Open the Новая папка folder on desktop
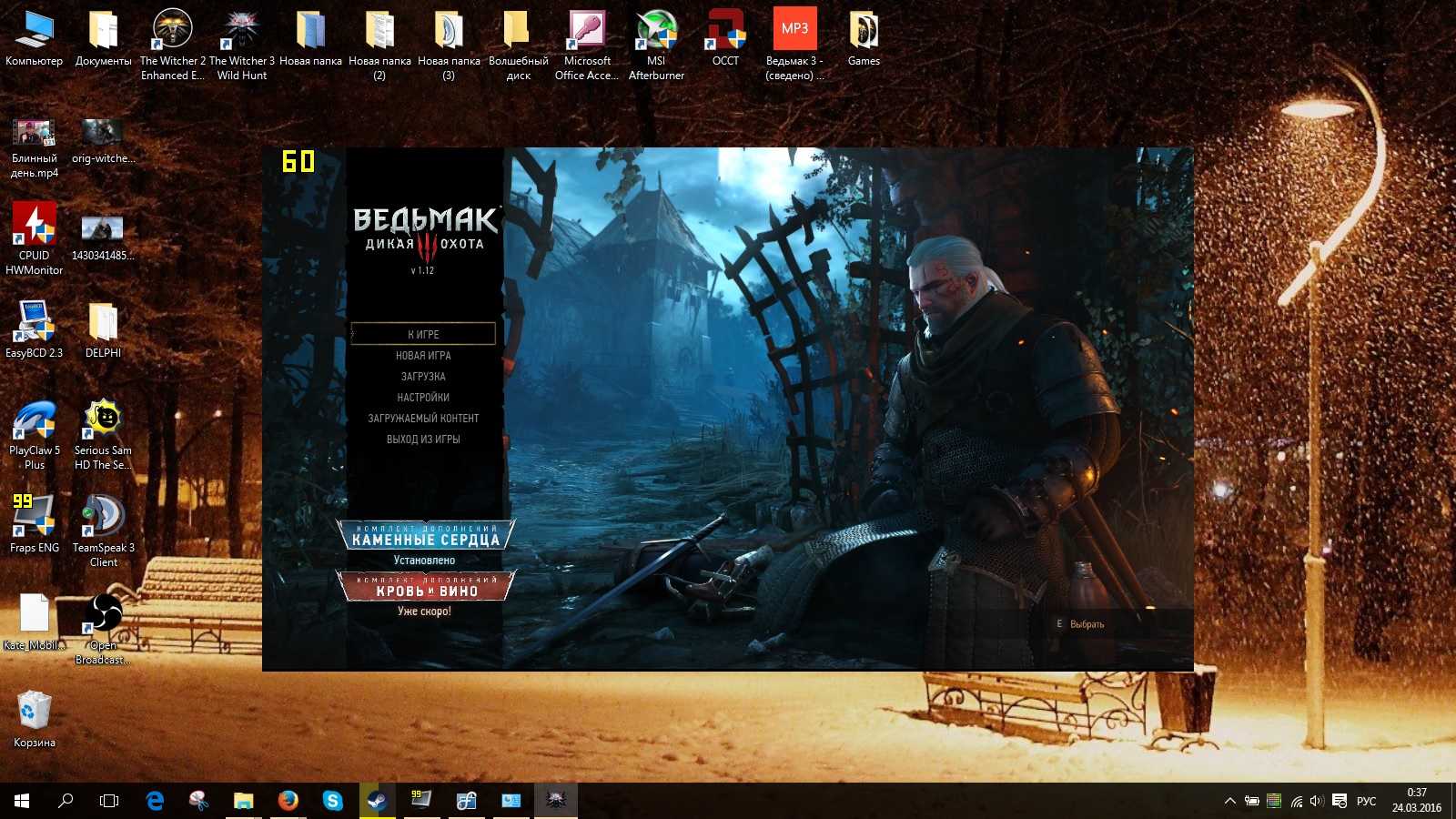The image size is (1456, 819). pyautogui.click(x=310, y=38)
